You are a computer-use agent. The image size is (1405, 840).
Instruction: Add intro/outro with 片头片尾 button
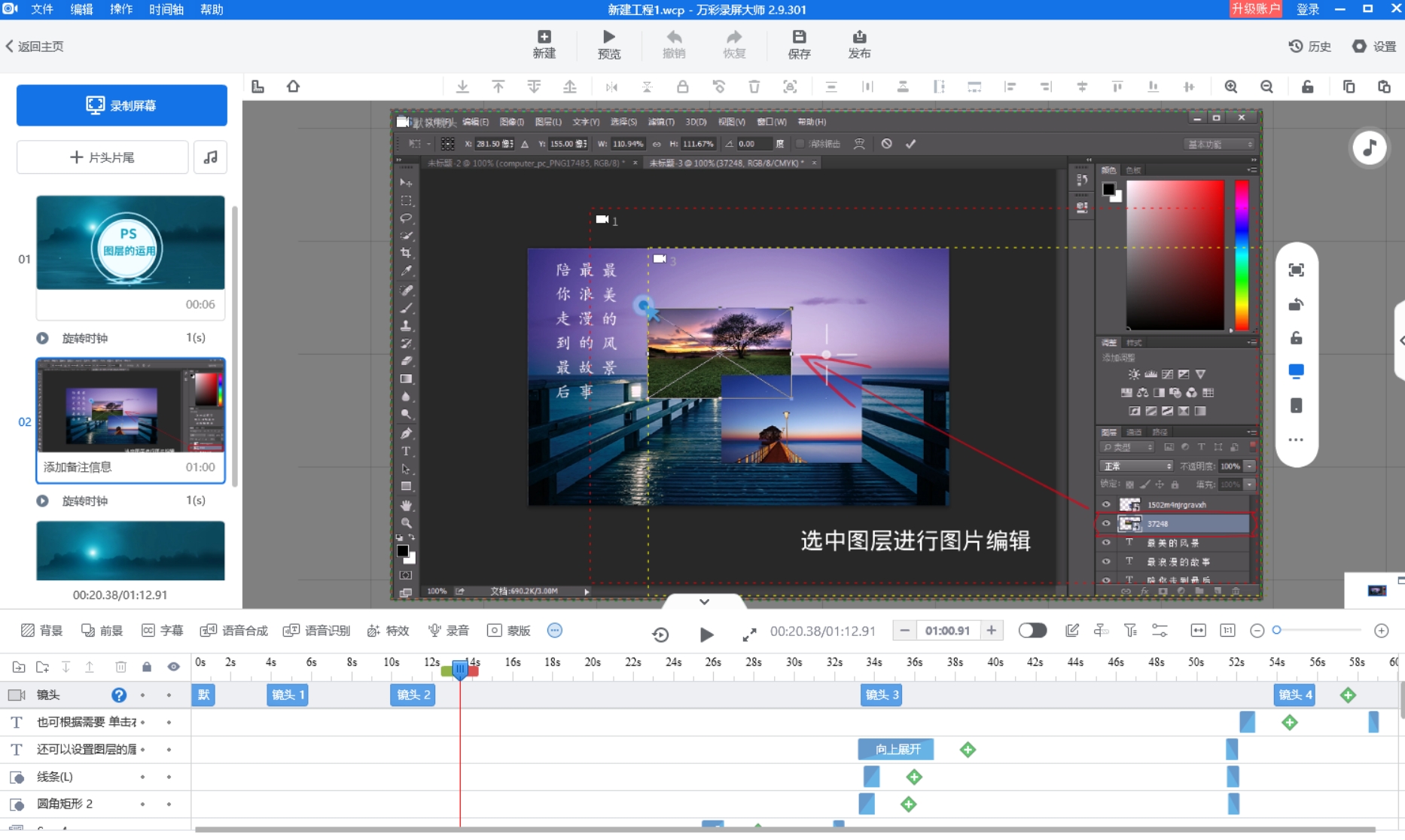pos(102,157)
